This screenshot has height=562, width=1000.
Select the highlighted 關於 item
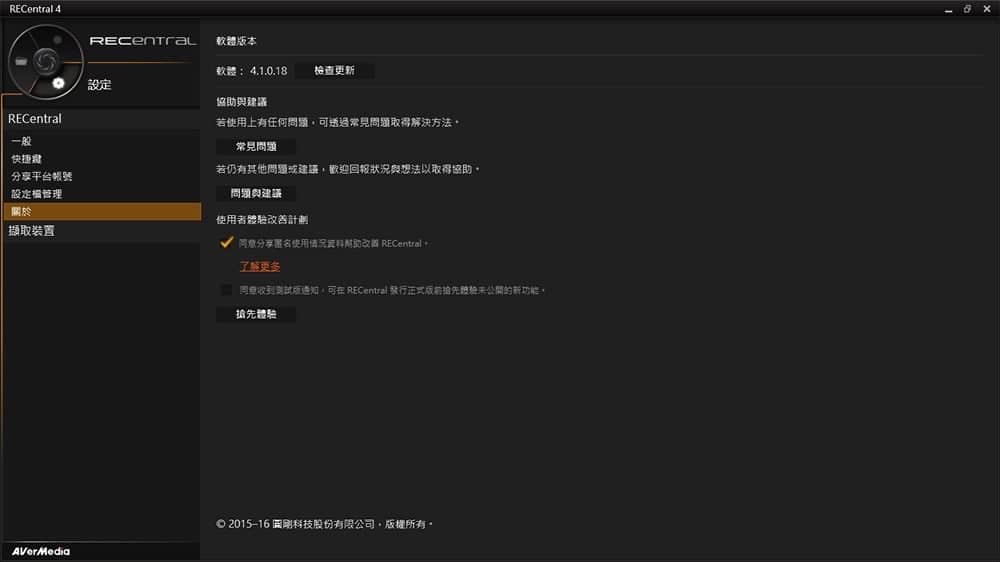coord(101,211)
